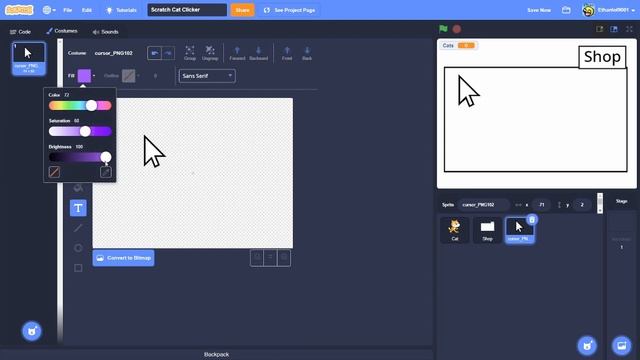Open the Edit menu
The height and width of the screenshot is (360, 640).
[x=87, y=10]
